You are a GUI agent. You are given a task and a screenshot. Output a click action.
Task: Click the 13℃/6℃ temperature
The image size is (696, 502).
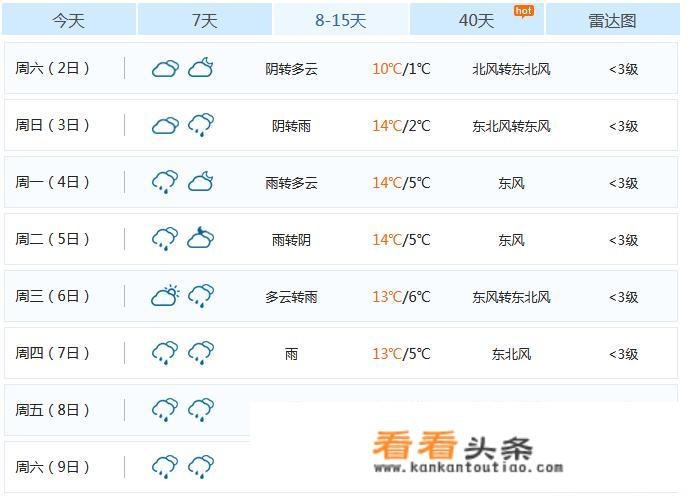tap(401, 296)
